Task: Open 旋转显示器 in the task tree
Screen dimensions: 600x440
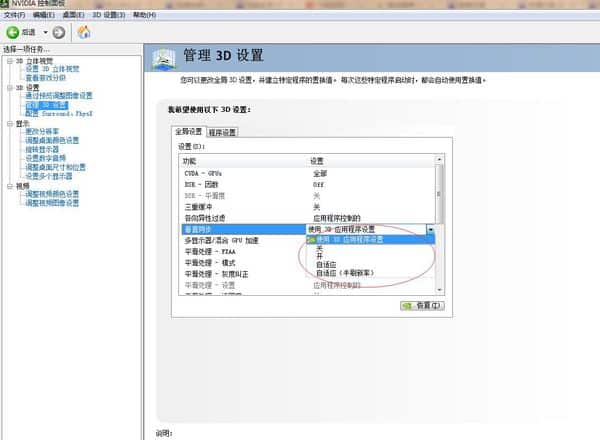Action: (42, 149)
